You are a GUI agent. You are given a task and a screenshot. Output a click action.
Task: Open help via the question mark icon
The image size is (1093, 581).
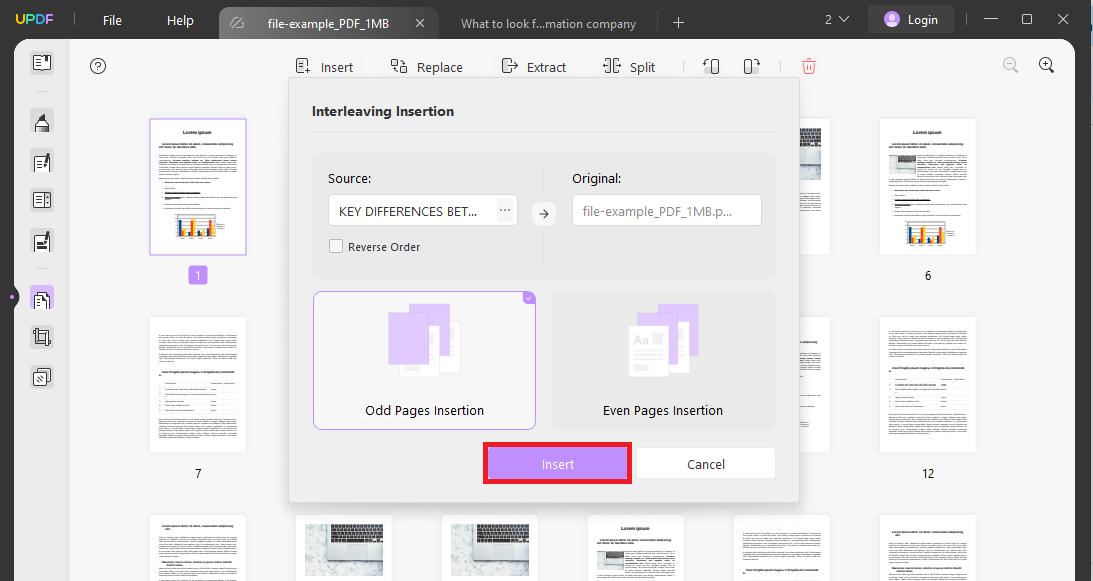pyautogui.click(x=97, y=66)
